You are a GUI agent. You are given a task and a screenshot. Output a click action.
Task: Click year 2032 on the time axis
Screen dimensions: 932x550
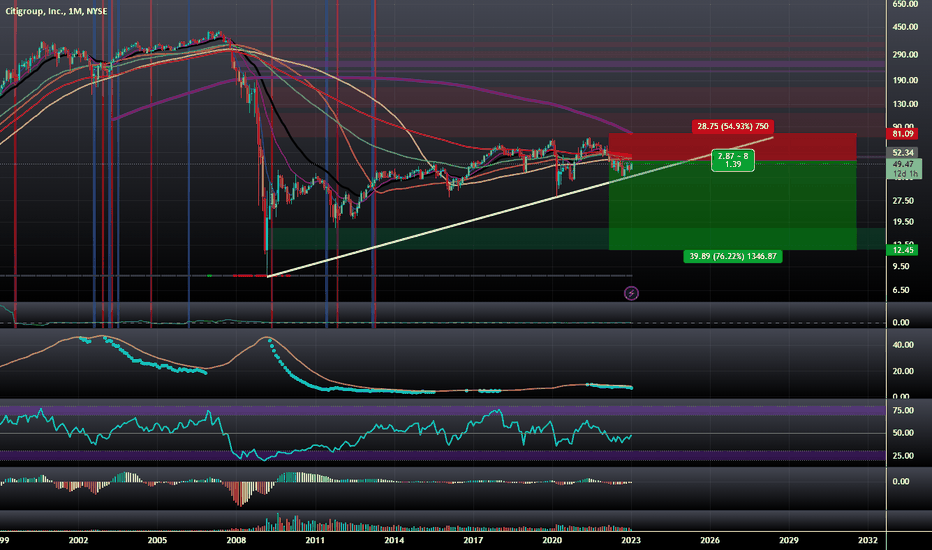[x=868, y=540]
